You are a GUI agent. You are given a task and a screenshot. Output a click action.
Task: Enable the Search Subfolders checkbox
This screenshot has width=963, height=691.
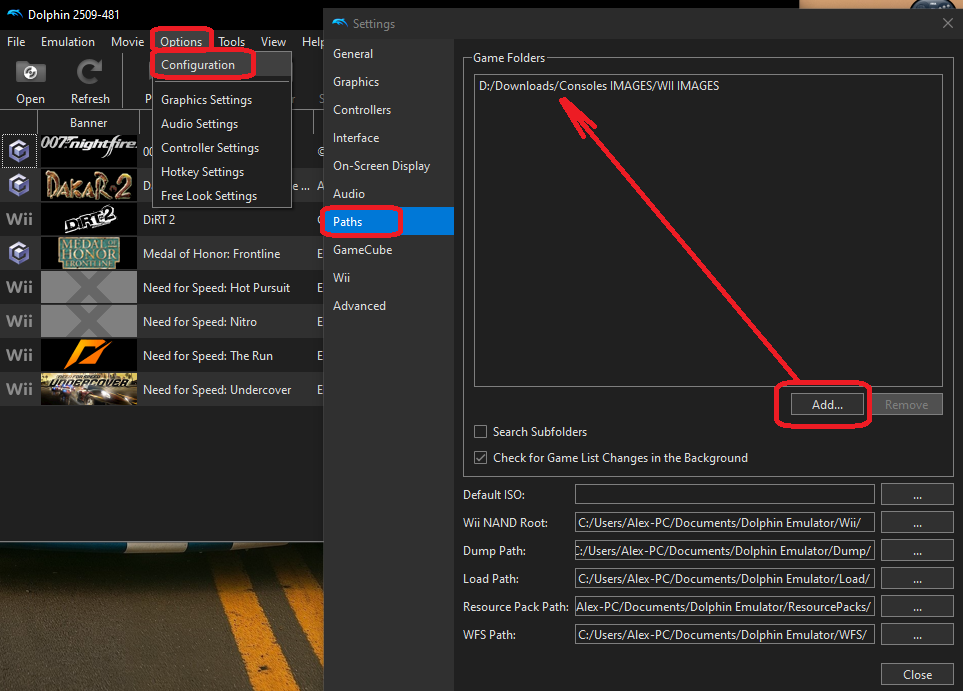coord(481,432)
